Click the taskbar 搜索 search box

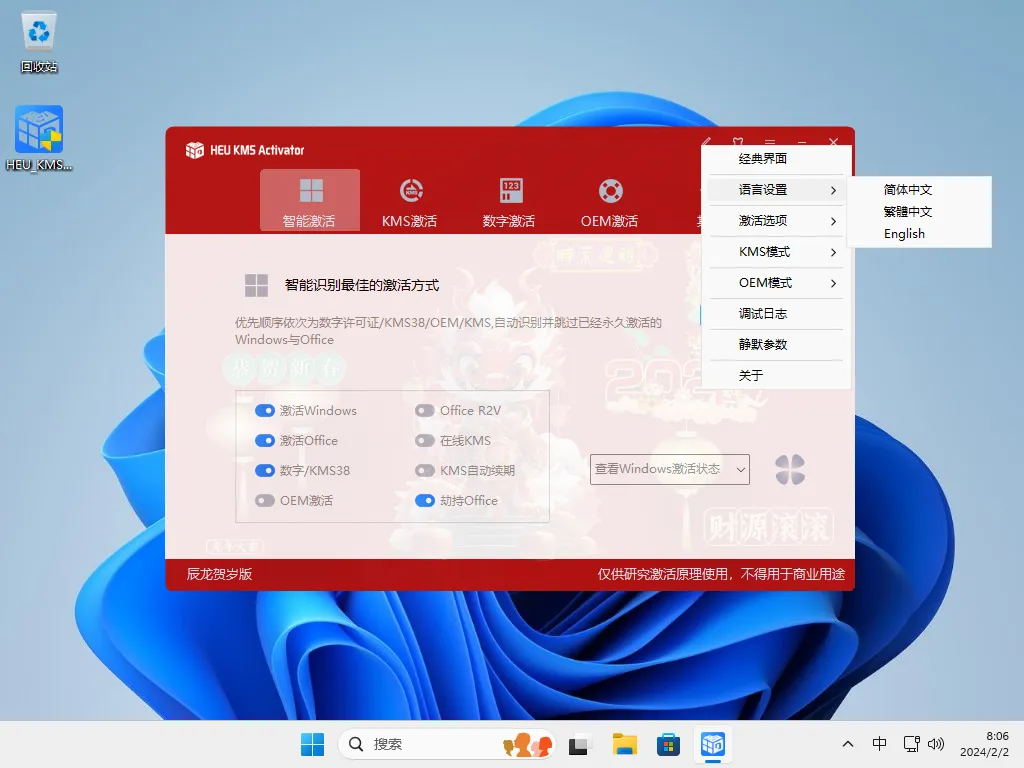click(x=447, y=744)
